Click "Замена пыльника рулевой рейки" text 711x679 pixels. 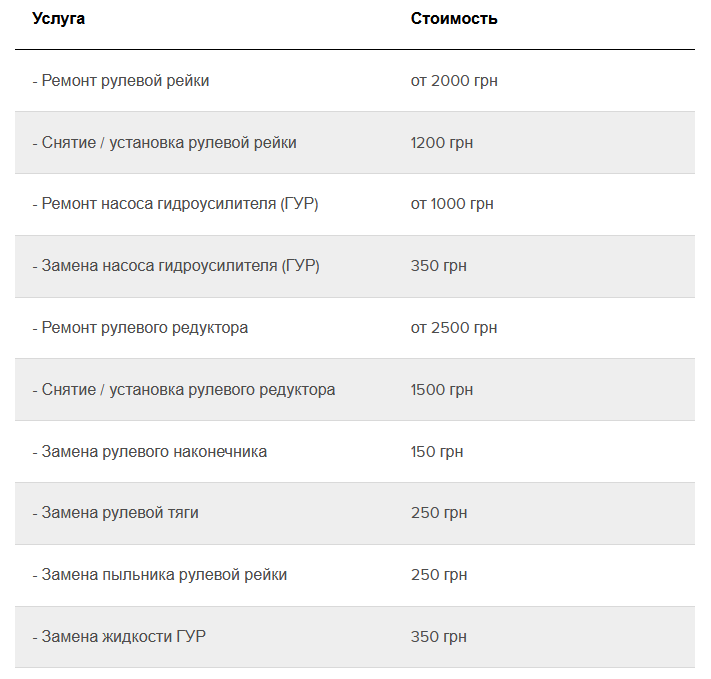160,575
